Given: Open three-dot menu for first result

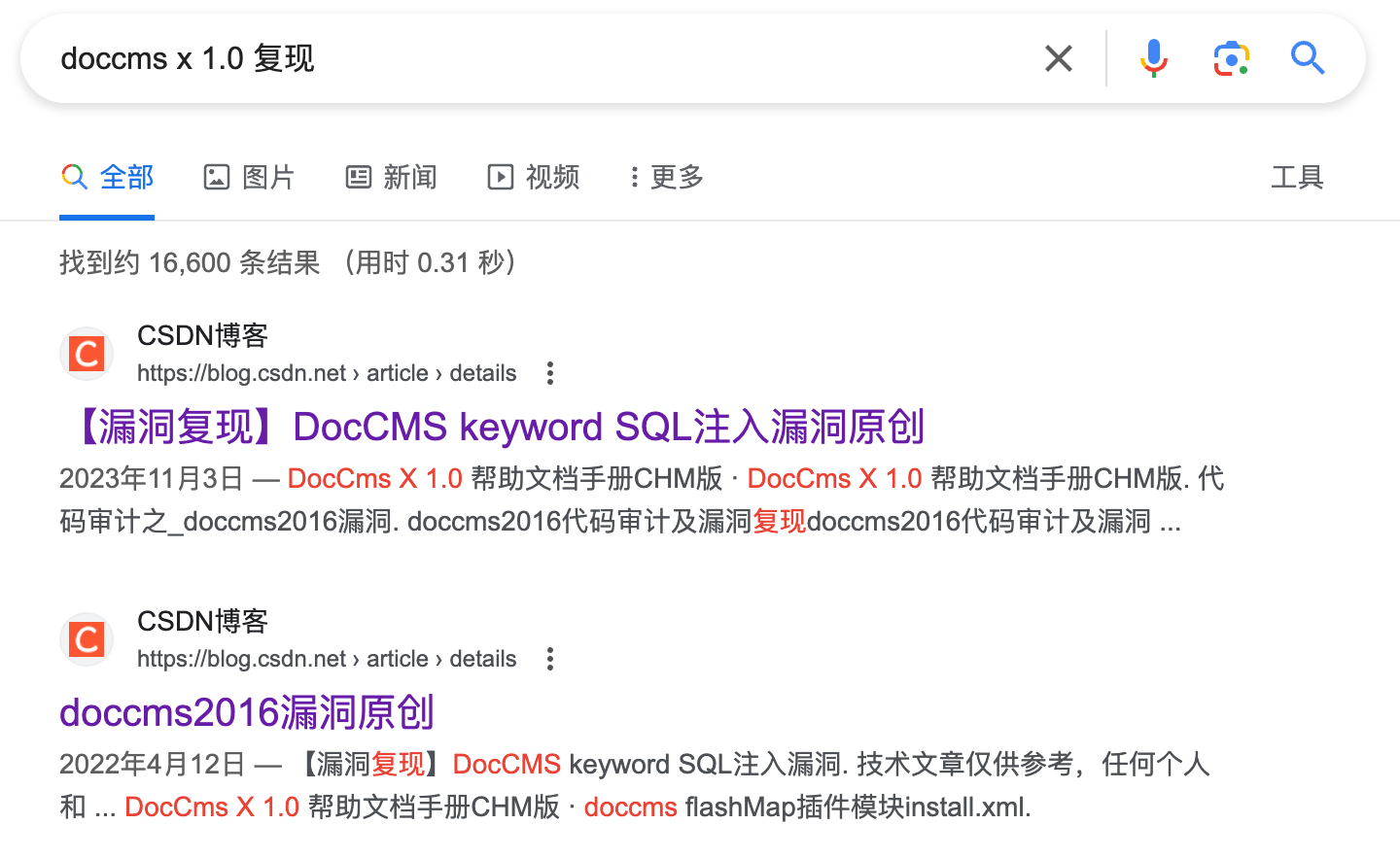Looking at the screenshot, I should (550, 373).
